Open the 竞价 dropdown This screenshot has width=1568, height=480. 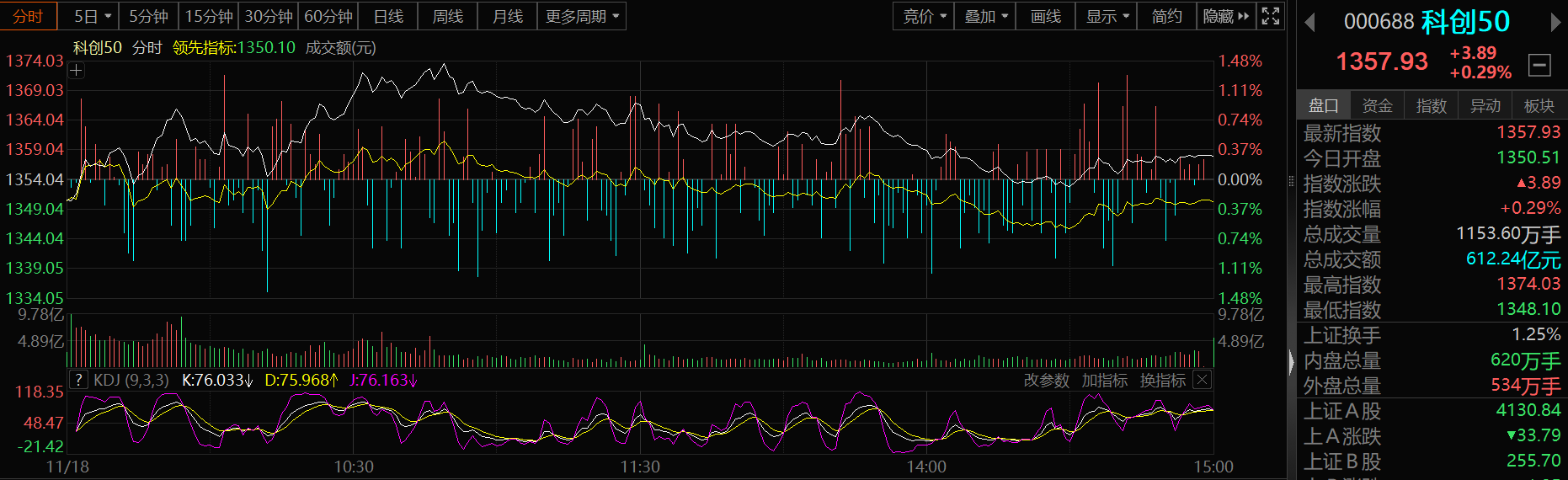[x=924, y=16]
